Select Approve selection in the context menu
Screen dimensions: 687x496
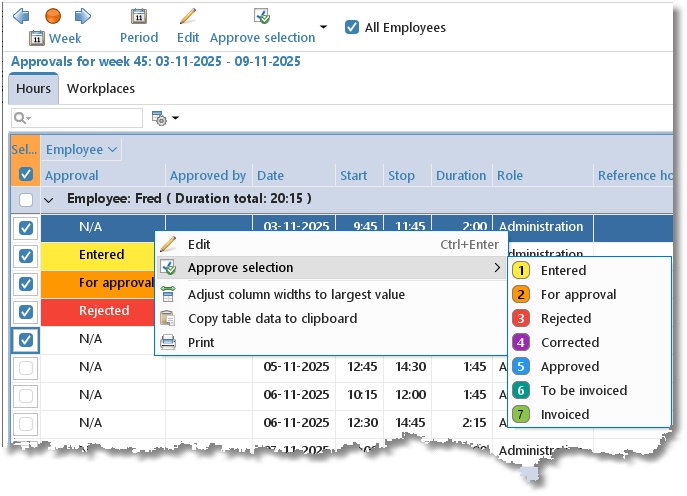coord(332,267)
